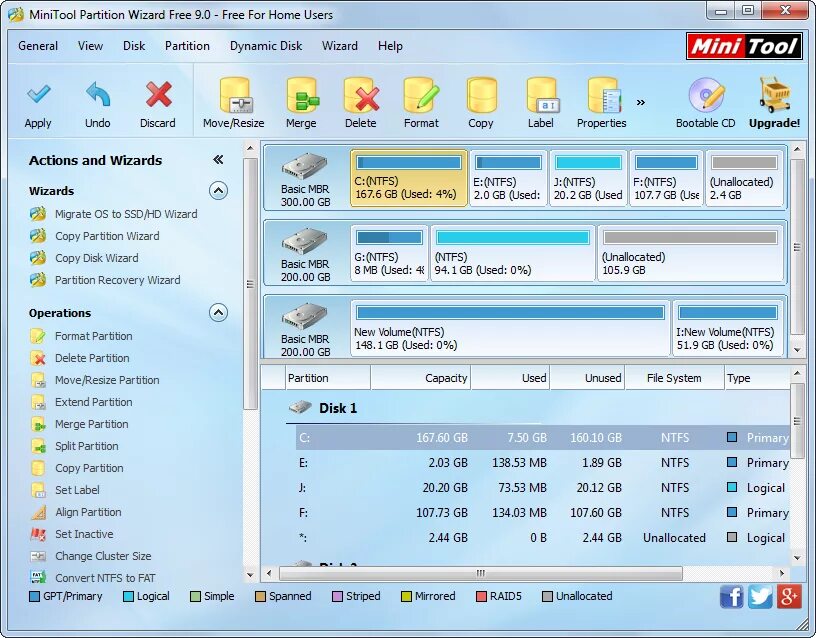
Task: Select the Move/Resize toolbar icon
Action: (x=234, y=95)
